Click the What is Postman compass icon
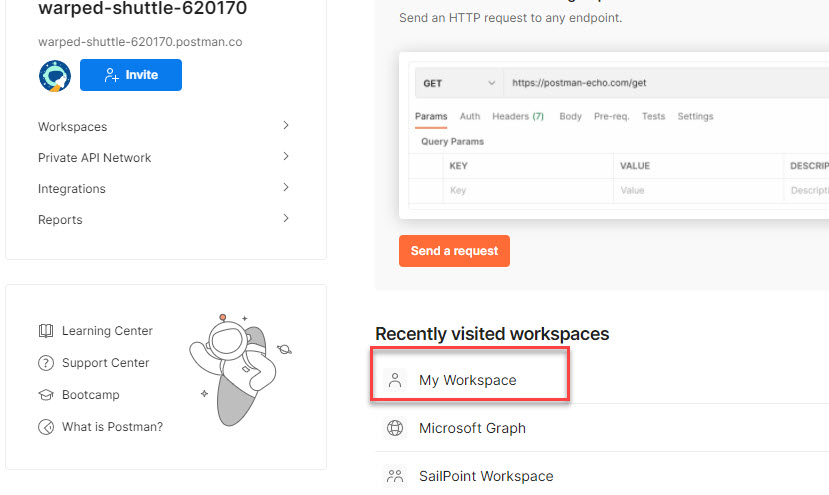 (46, 427)
